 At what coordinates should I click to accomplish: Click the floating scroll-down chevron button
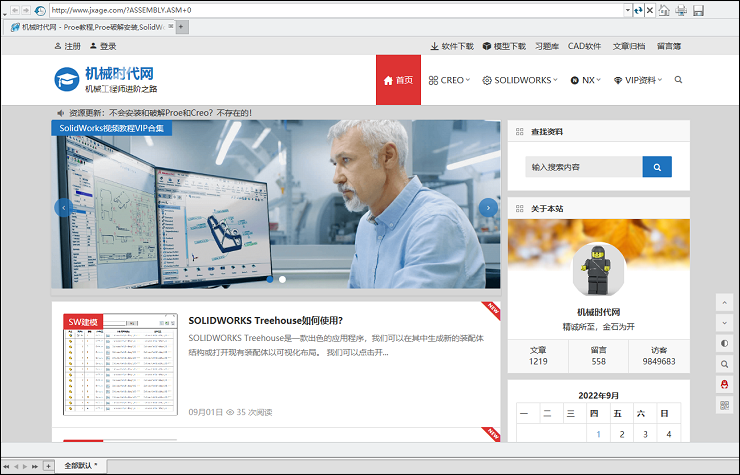pos(724,323)
